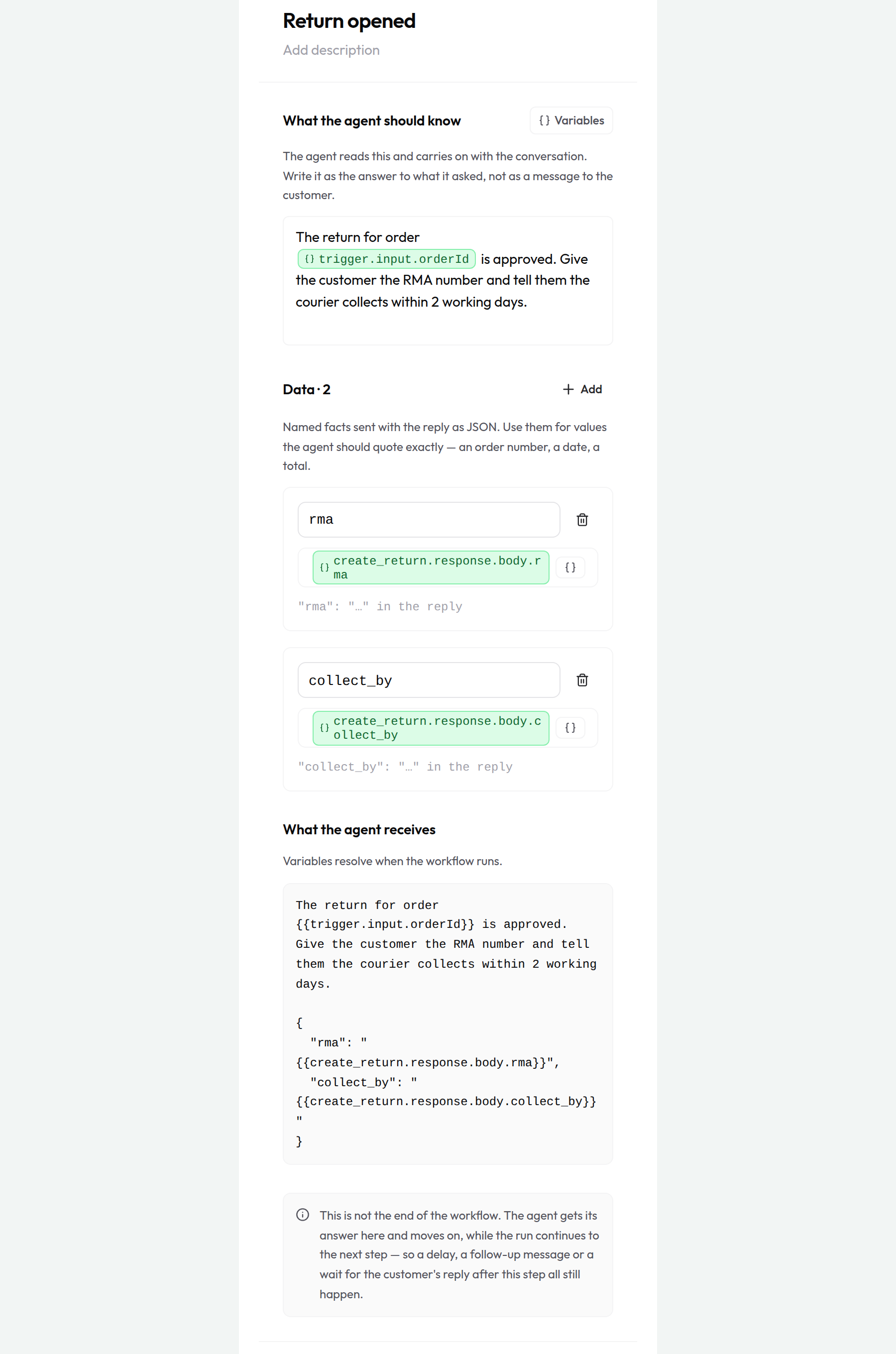Select the trigger.input.orderId variable chip
Viewport: 896px width, 1354px height.
pos(387,259)
